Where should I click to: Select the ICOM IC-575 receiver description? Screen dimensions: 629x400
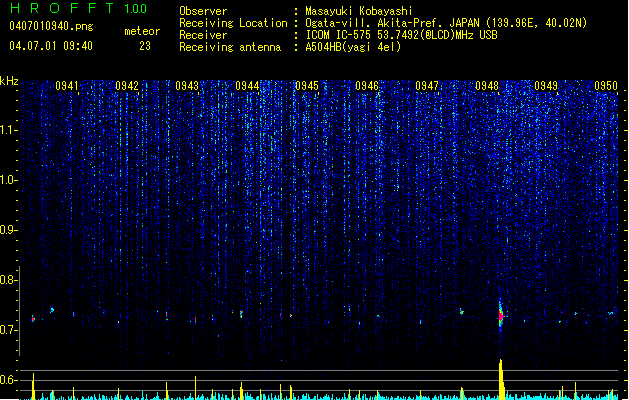(402, 35)
